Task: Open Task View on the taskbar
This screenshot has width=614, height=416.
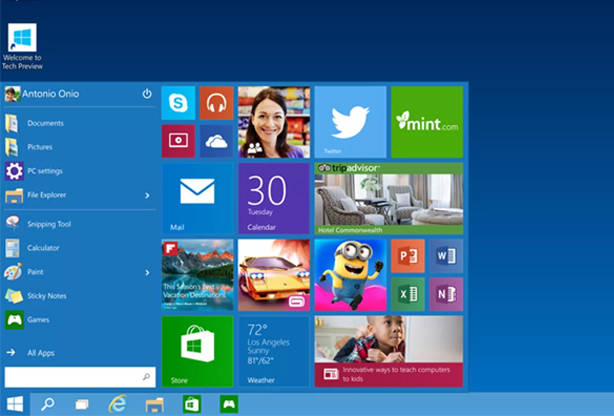Action: 82,404
